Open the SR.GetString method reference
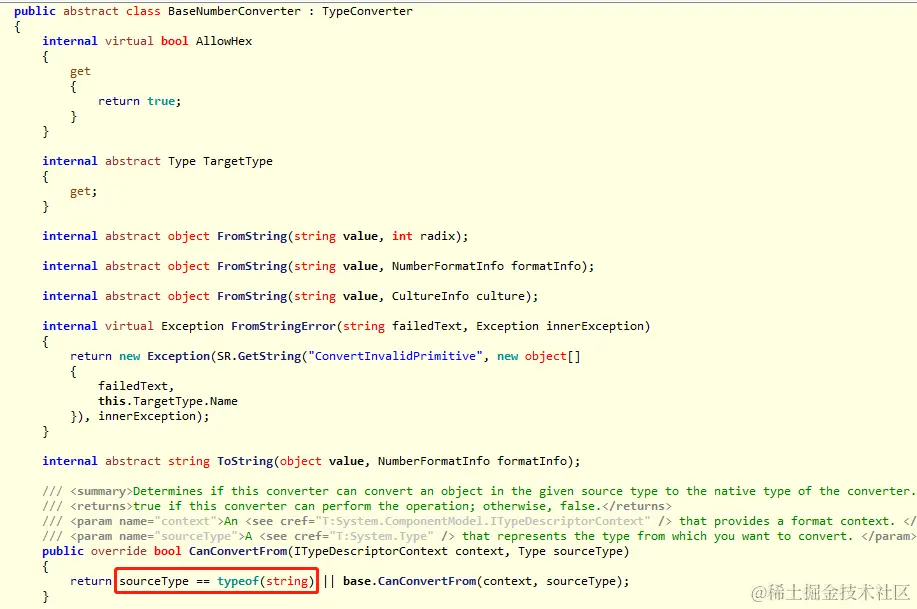The image size is (917, 609). click(259, 356)
